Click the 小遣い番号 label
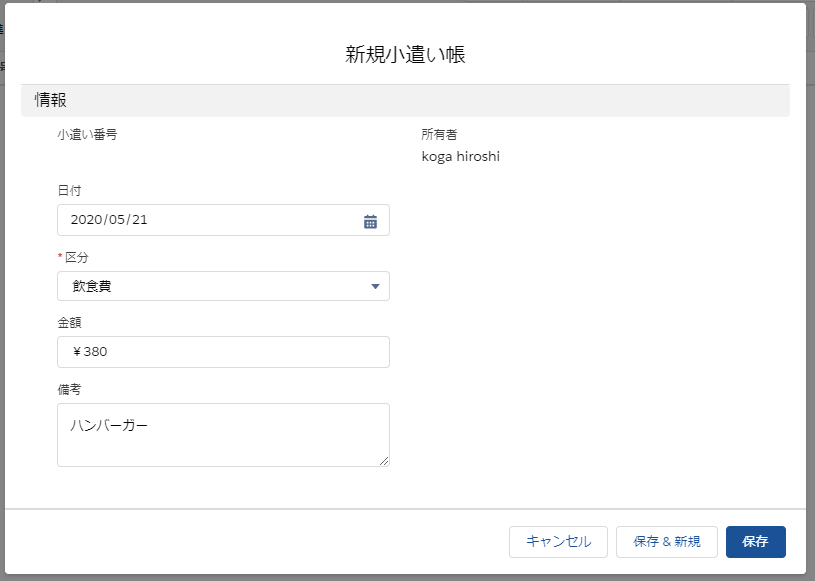The height and width of the screenshot is (581, 815). pos(87,134)
